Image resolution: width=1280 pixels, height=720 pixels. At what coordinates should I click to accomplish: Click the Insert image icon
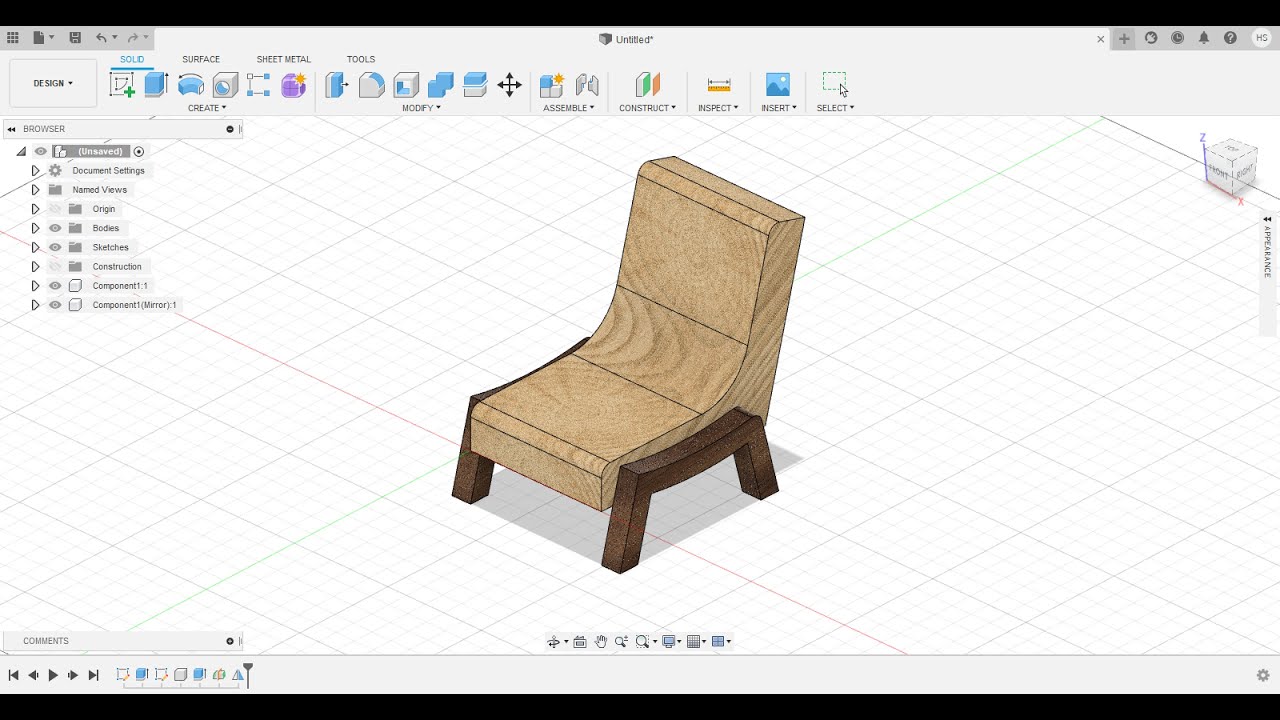(x=778, y=85)
